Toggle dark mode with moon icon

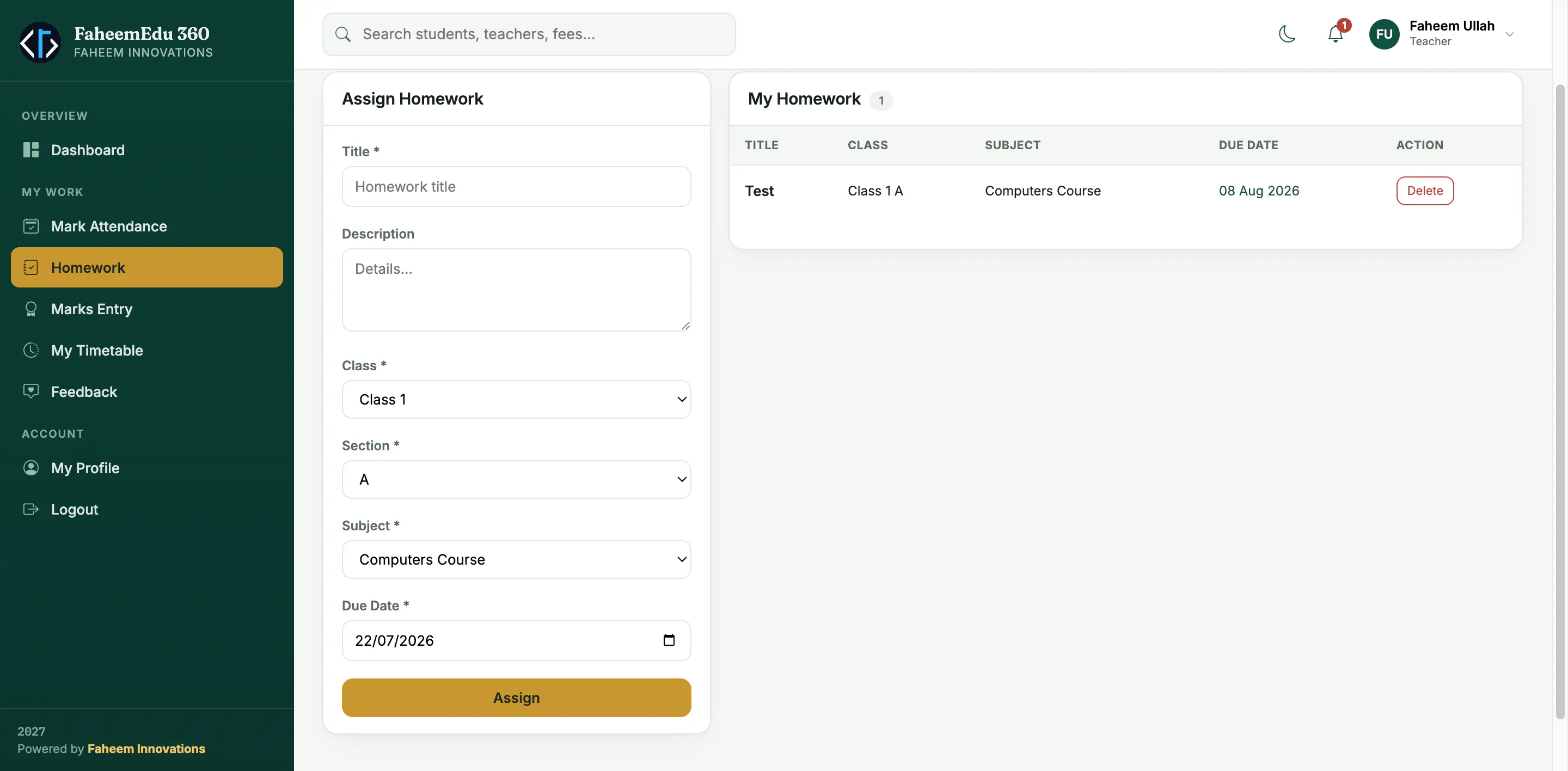coord(1288,34)
